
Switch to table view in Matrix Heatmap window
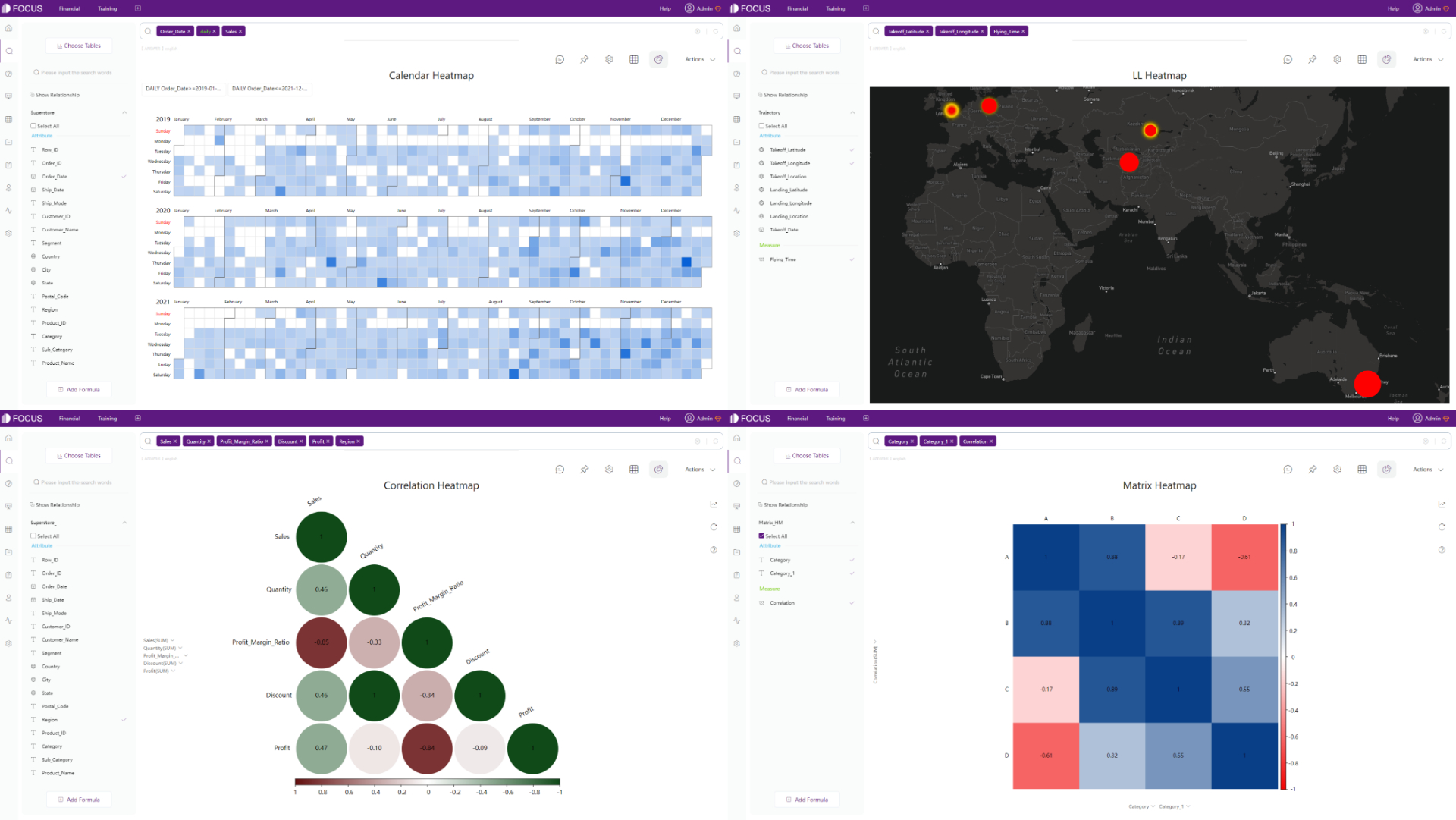(1362, 470)
